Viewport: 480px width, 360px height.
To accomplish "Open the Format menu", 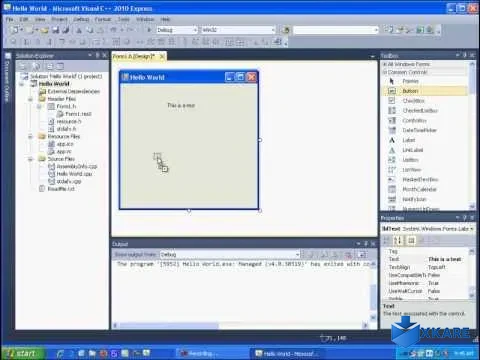I will 103,19.
